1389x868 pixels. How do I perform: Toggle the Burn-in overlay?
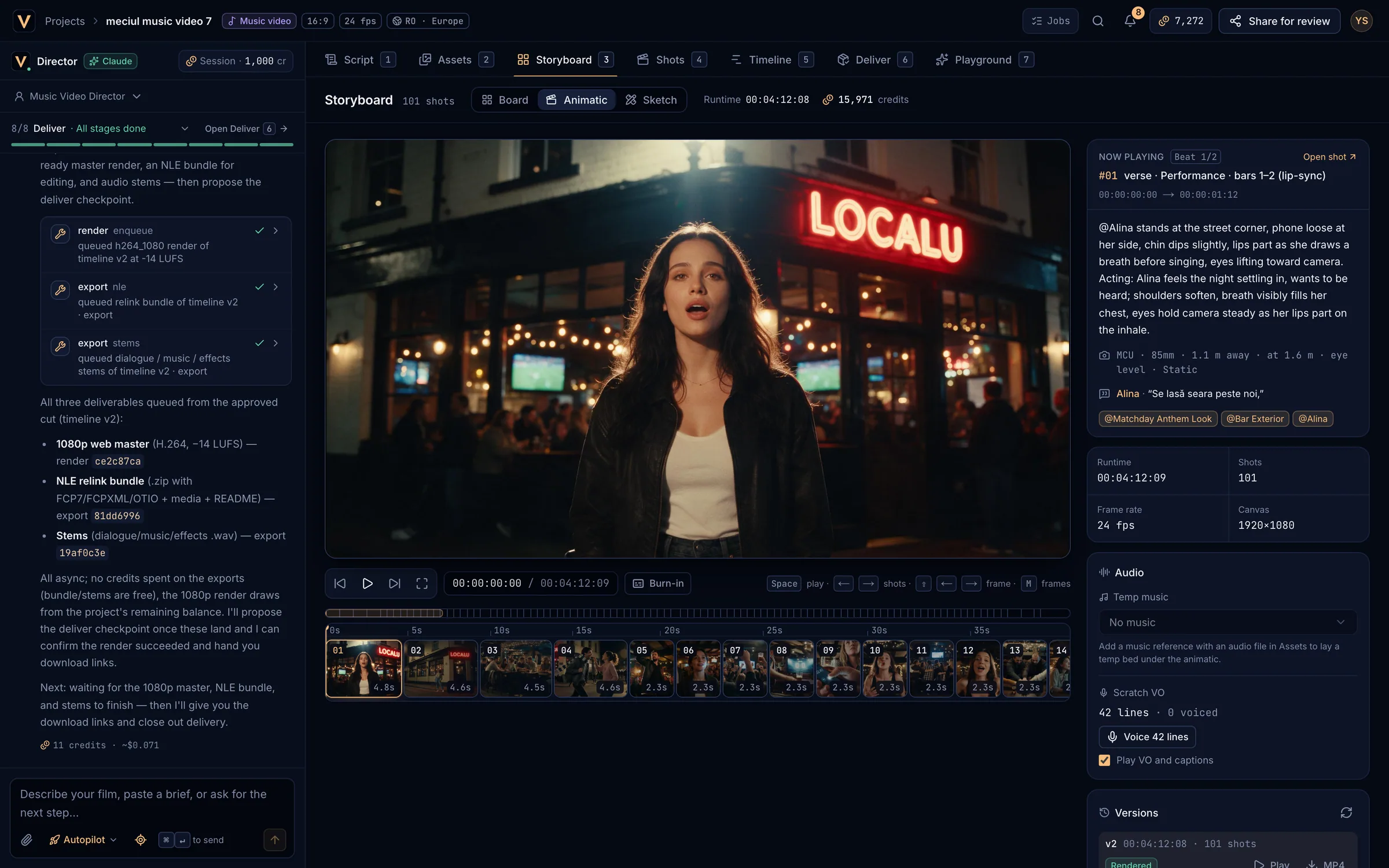(658, 583)
